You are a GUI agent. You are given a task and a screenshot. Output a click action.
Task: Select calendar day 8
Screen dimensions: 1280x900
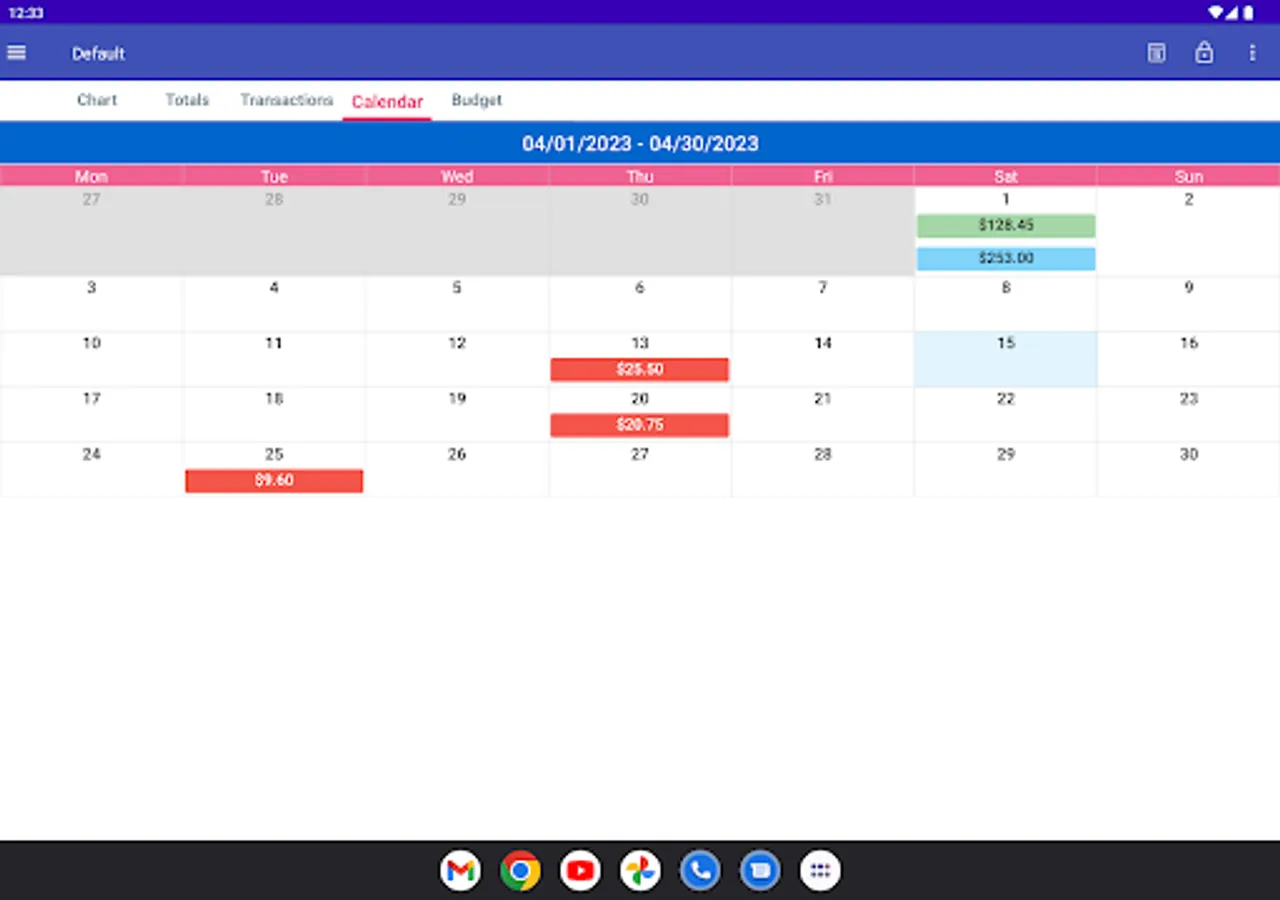(1006, 304)
